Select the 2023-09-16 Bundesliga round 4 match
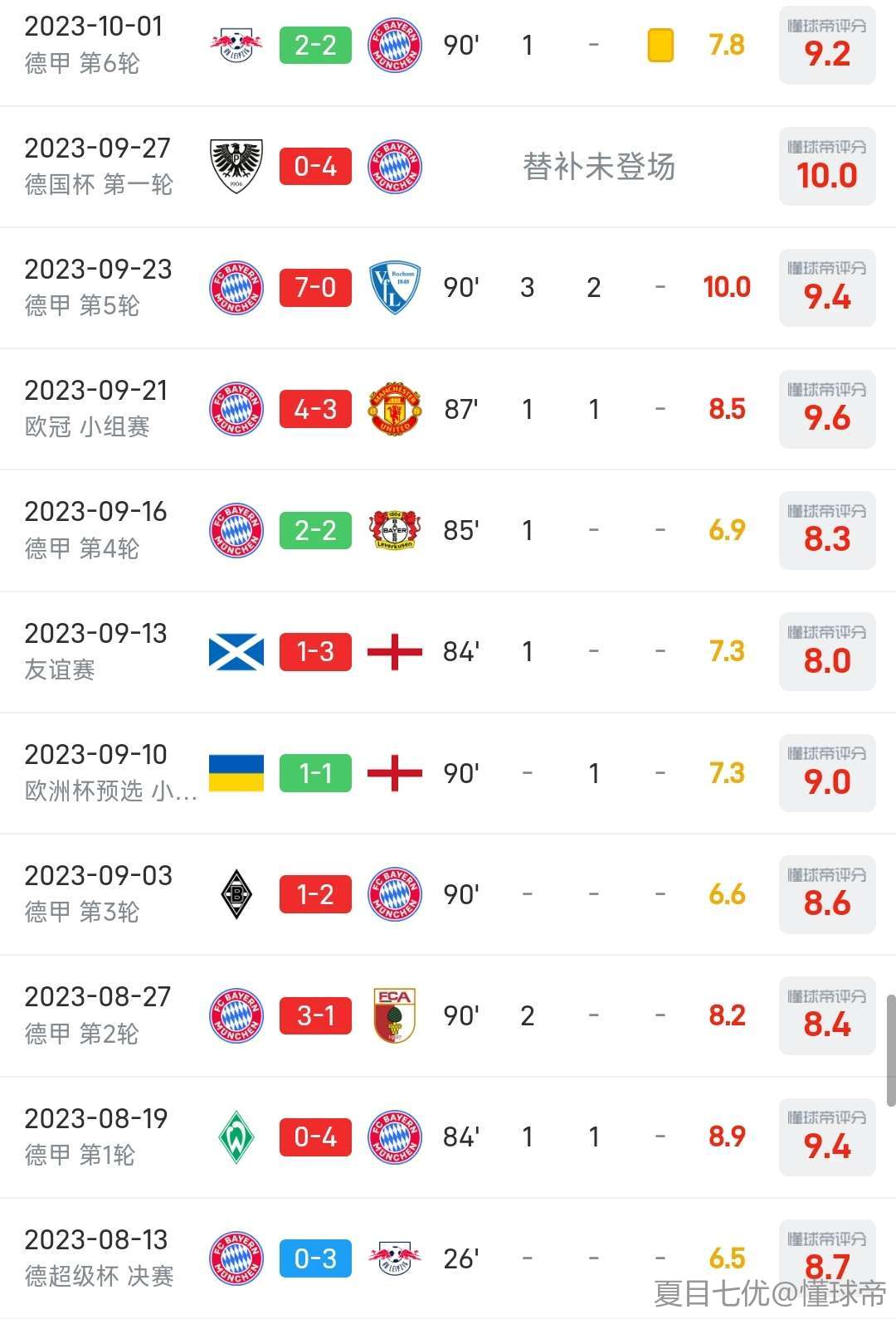Image resolution: width=896 pixels, height=1319 pixels. click(95, 529)
